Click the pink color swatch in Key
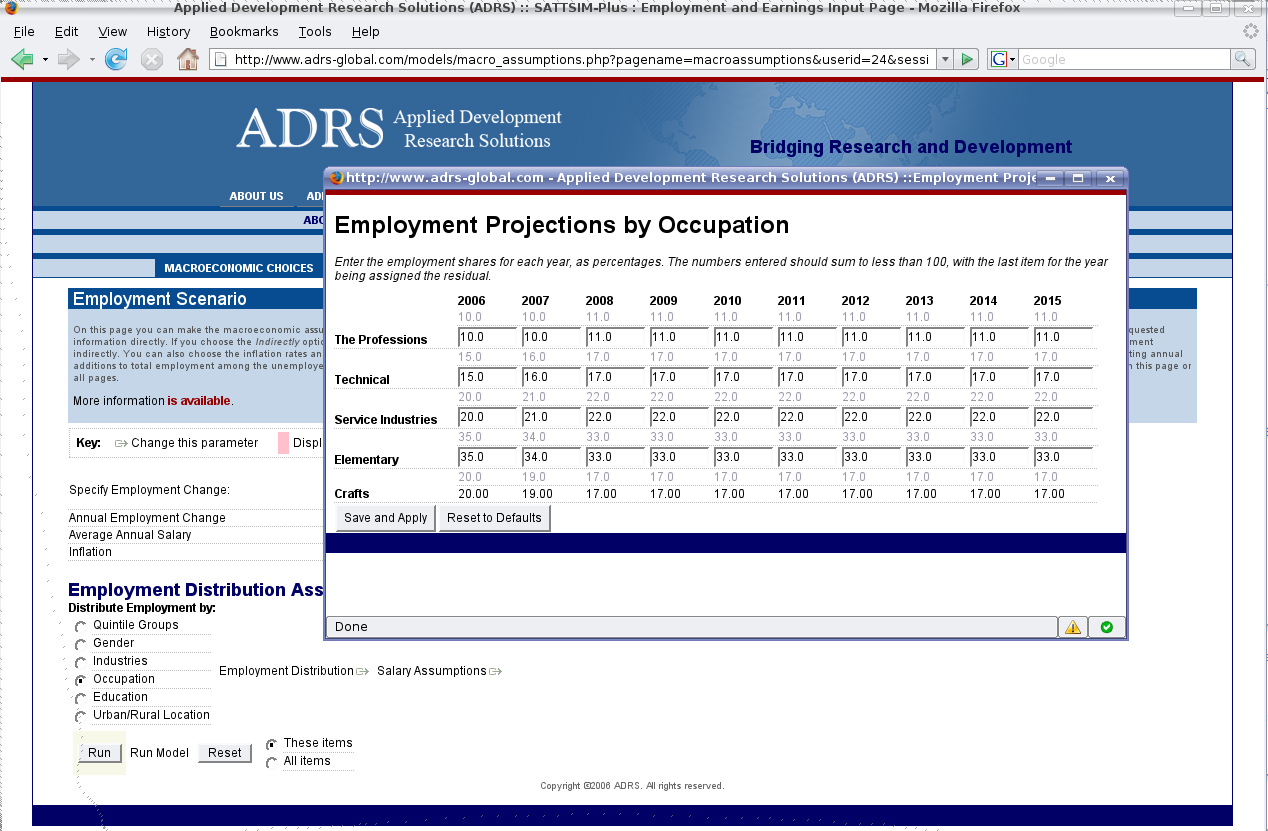Screen dimensions: 1268x831 tap(283, 443)
